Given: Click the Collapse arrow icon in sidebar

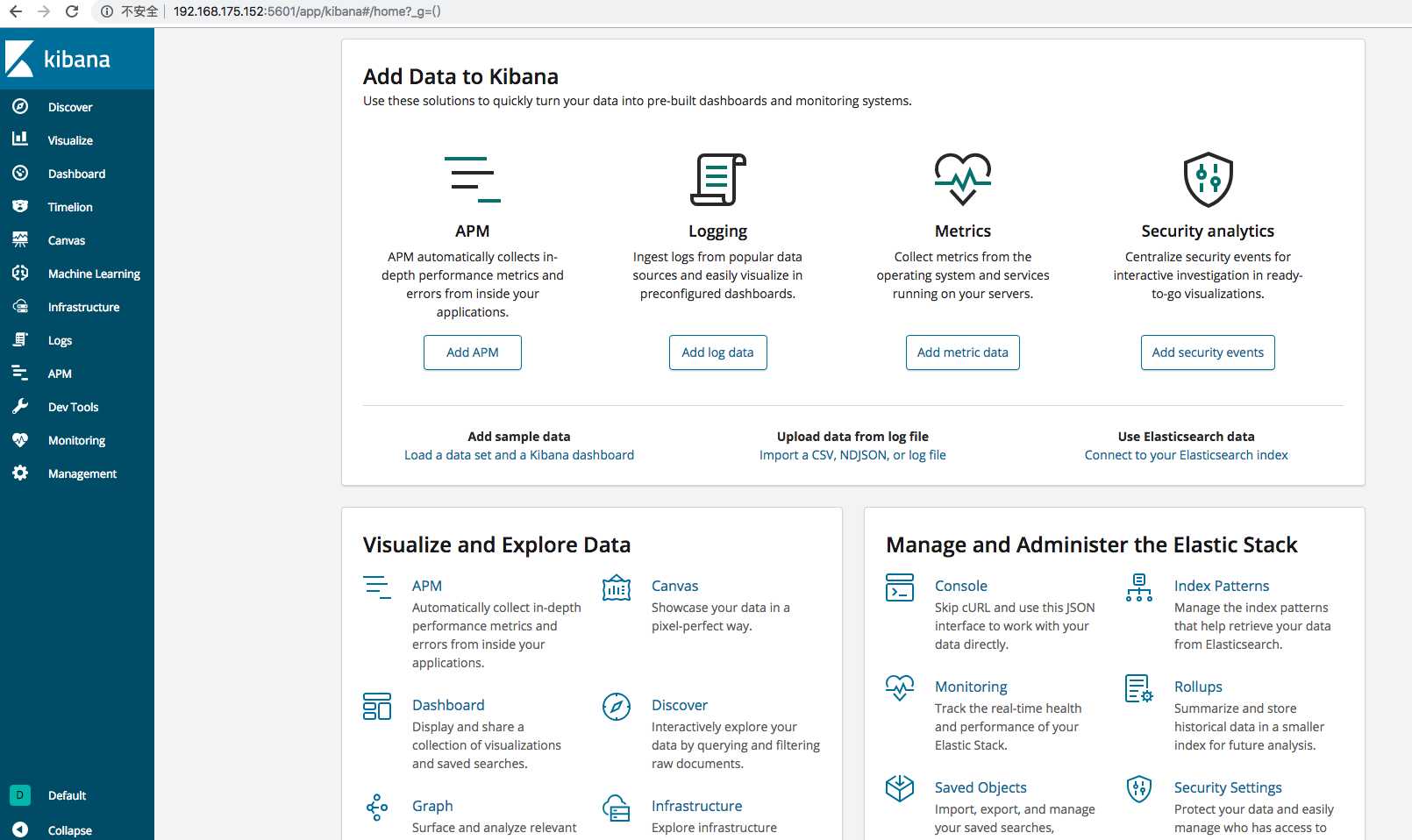Looking at the screenshot, I should 20,829.
